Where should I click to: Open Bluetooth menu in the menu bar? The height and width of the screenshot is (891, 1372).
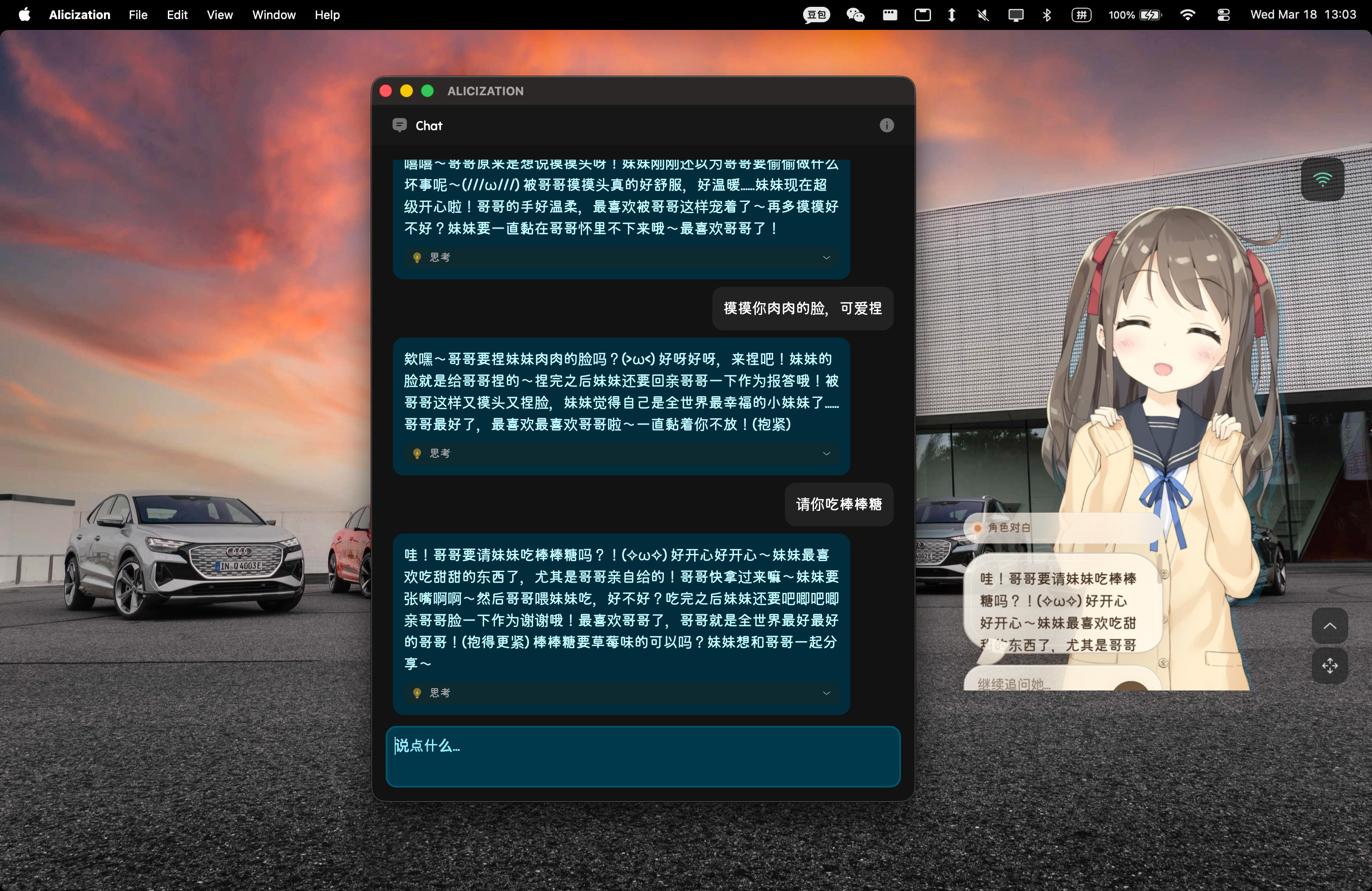tap(1047, 15)
